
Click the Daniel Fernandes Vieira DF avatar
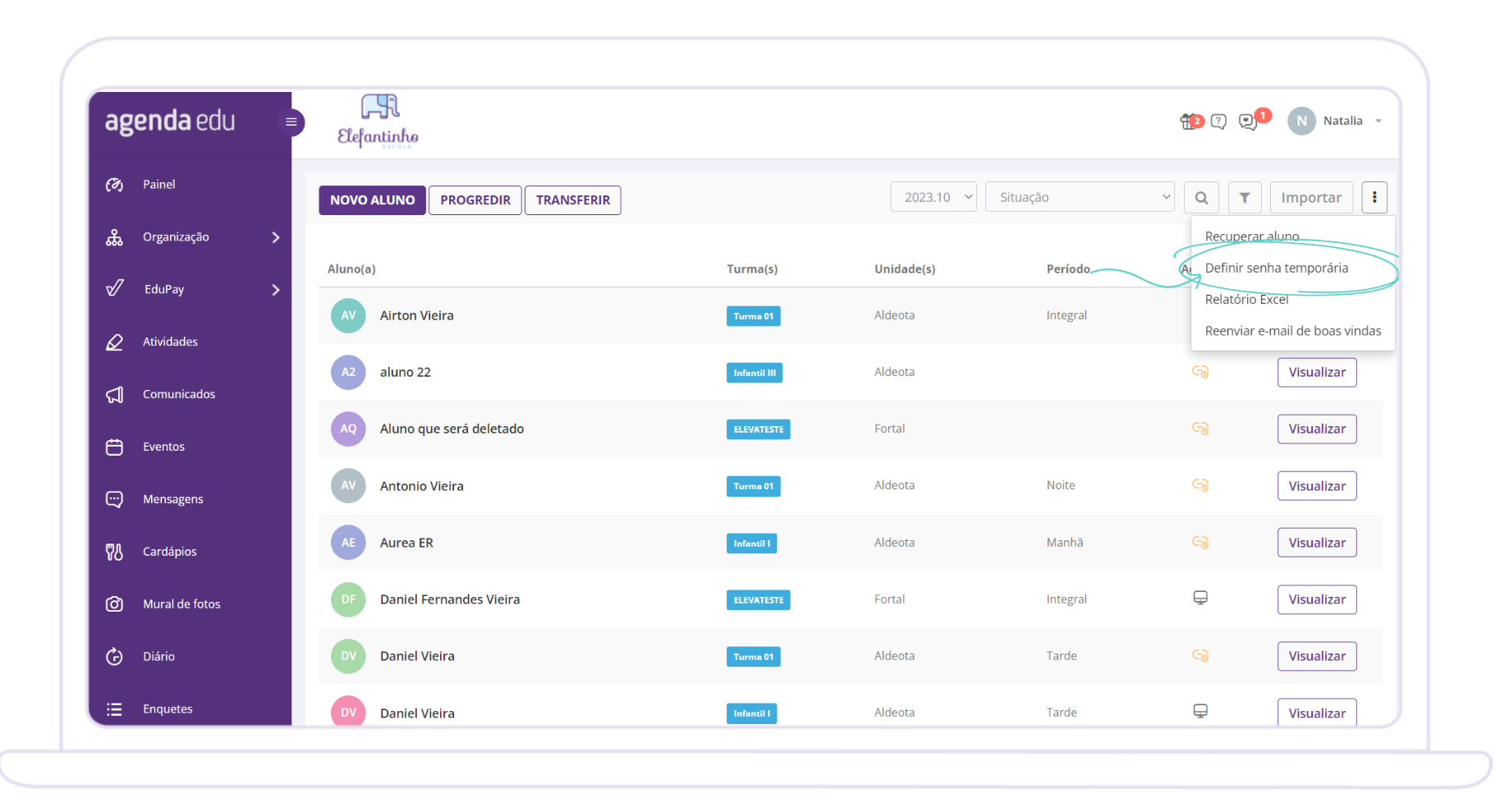tap(348, 599)
